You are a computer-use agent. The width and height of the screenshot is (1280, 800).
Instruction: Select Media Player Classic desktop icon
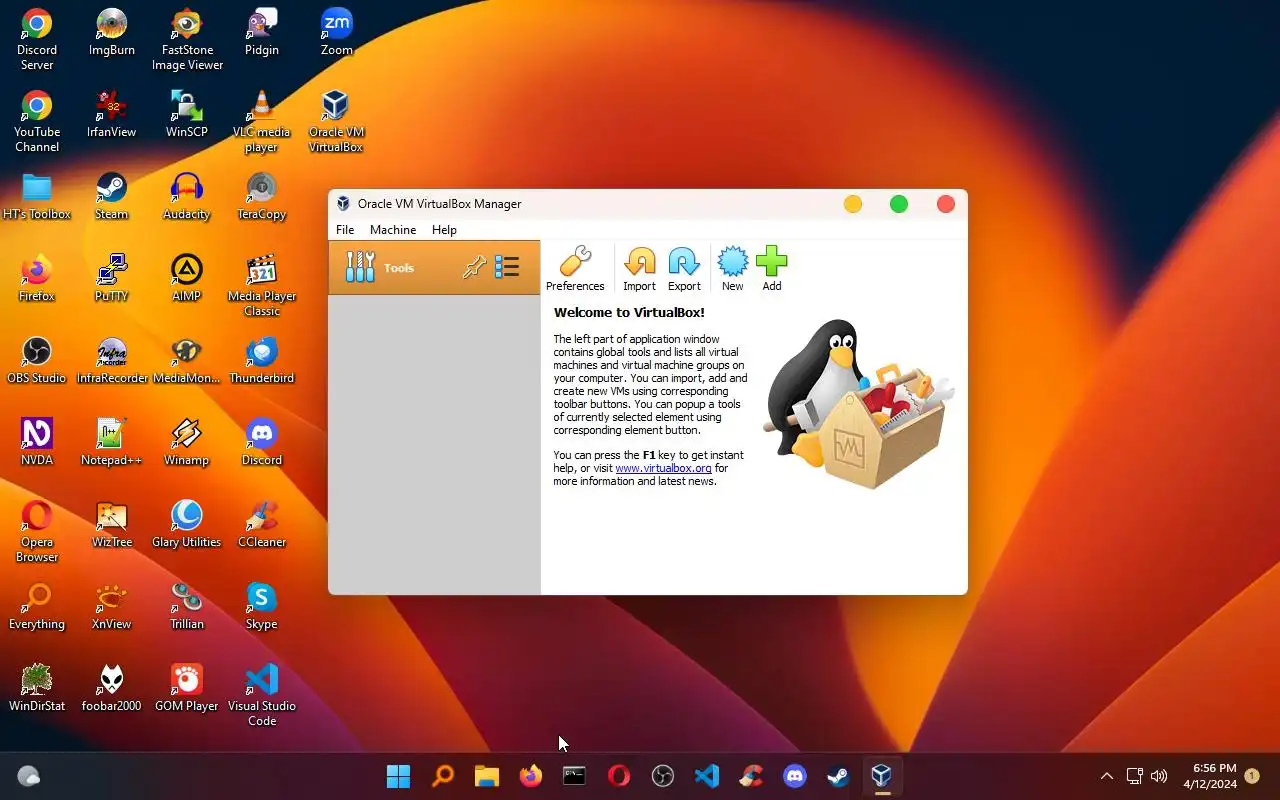click(261, 285)
